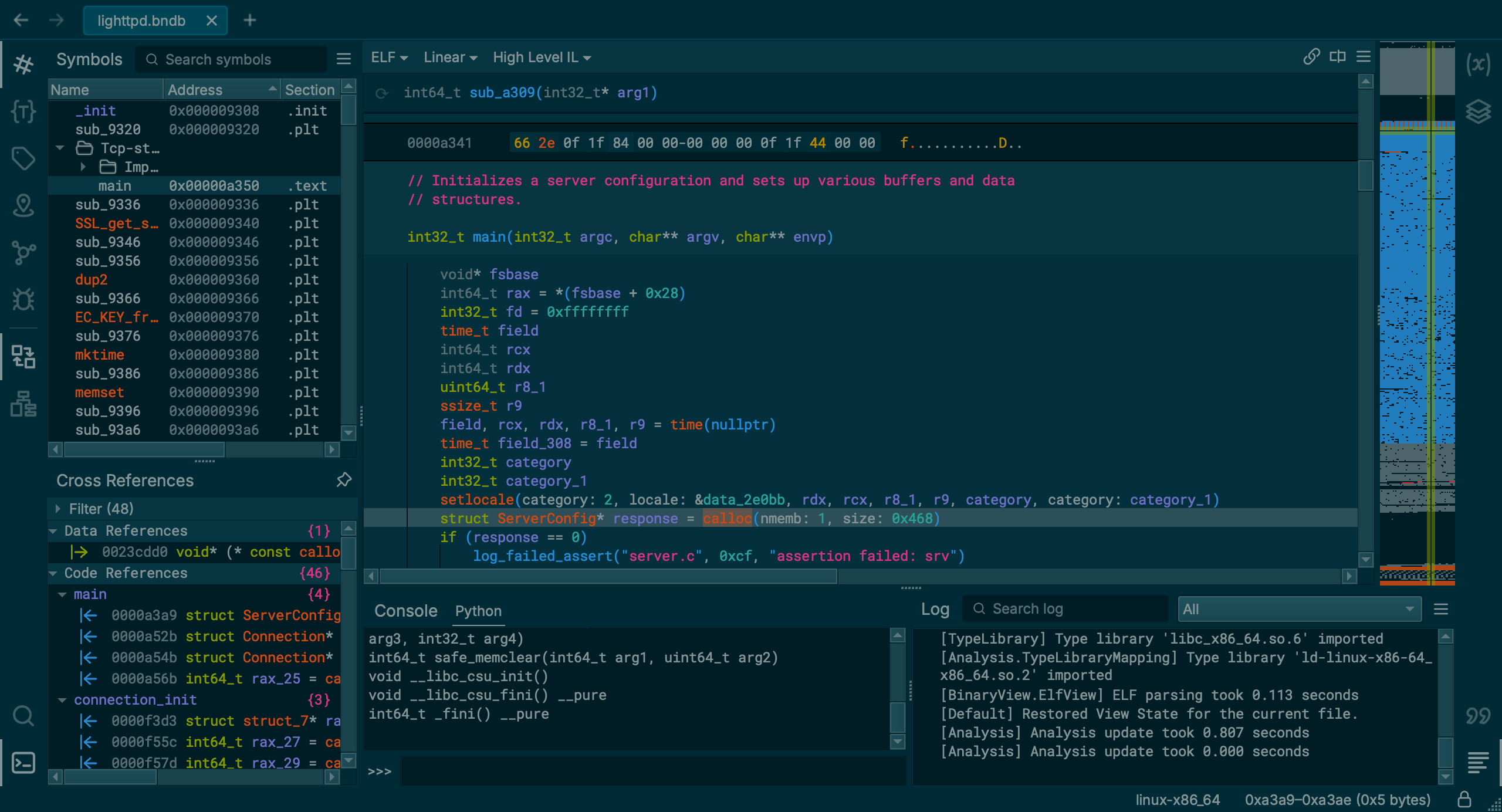Open the Variables (x) sidebar icon
The height and width of the screenshot is (812, 1502).
(1478, 64)
